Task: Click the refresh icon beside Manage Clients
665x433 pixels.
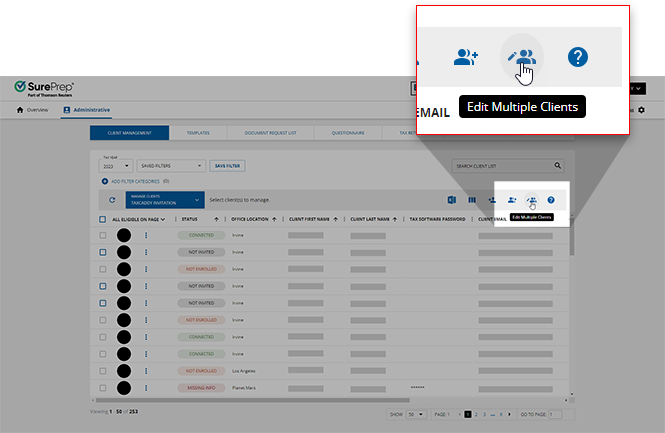Action: 112,201
